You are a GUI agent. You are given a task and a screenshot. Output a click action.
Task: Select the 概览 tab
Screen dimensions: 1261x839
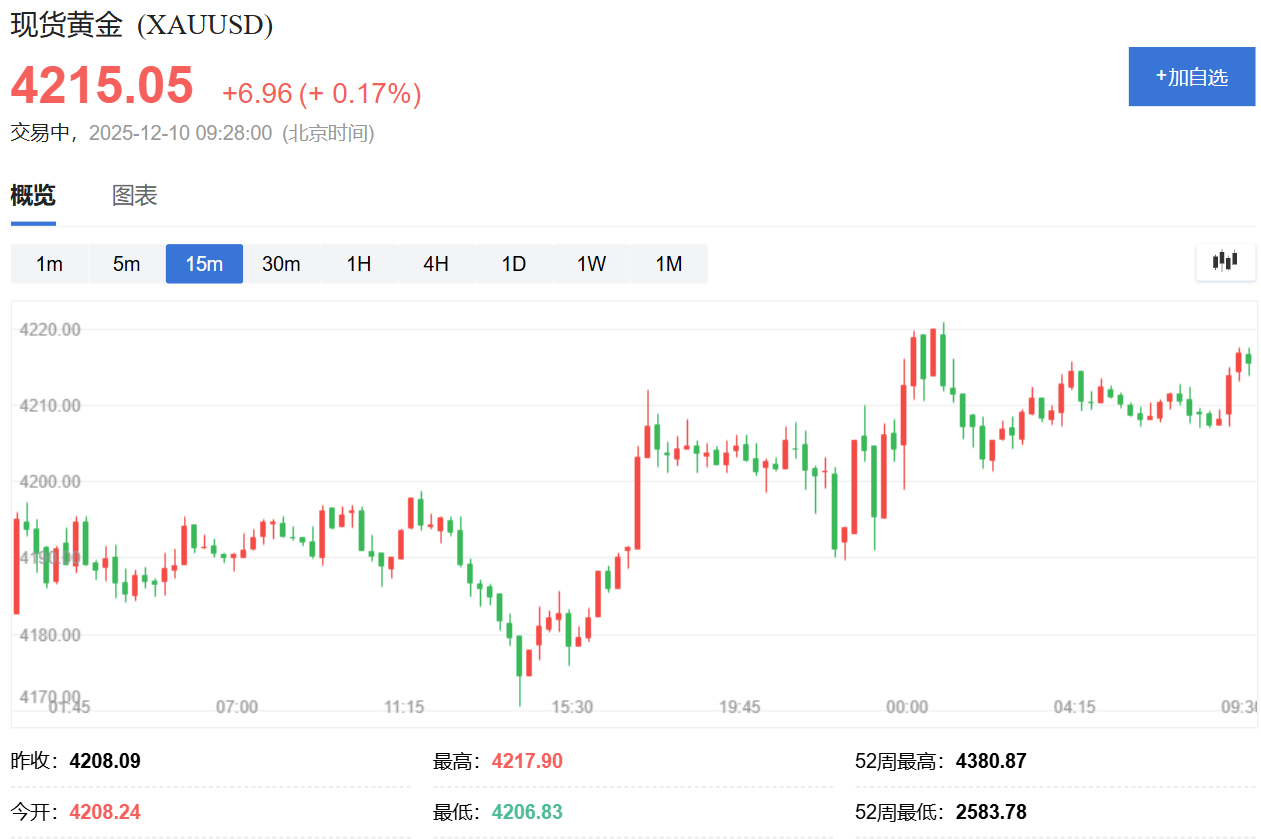pos(33,196)
